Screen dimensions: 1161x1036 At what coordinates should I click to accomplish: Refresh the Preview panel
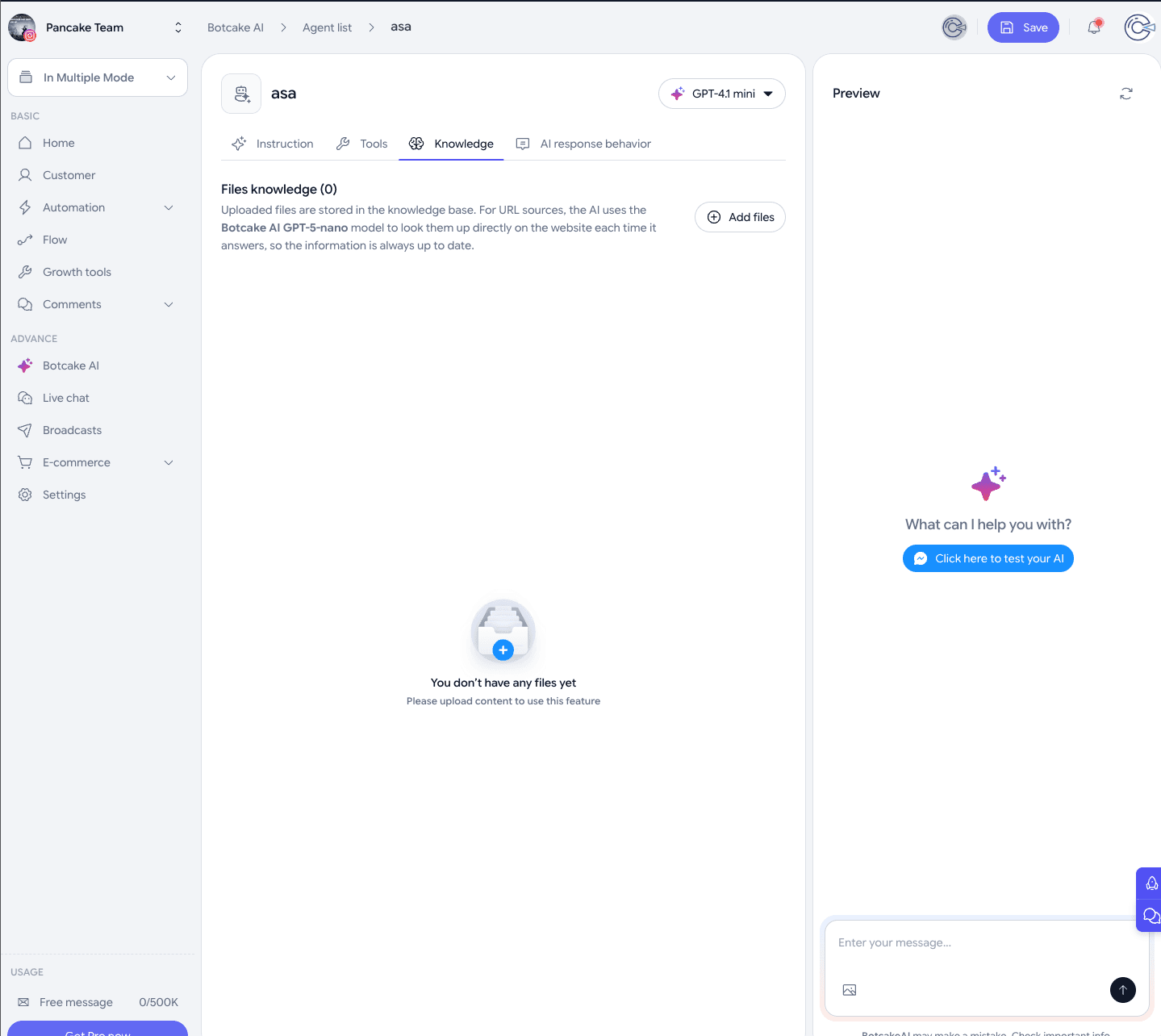pos(1126,94)
